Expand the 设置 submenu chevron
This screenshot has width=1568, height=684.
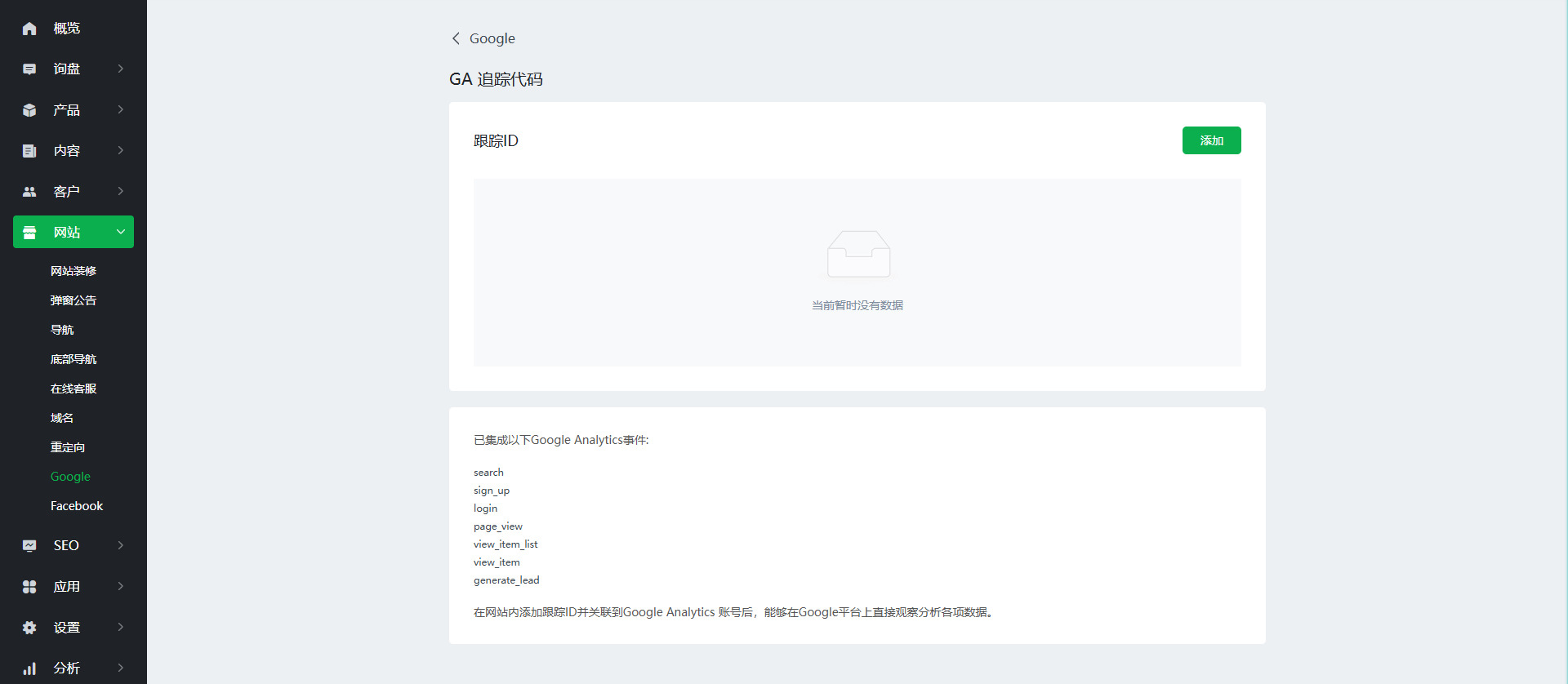coord(121,627)
